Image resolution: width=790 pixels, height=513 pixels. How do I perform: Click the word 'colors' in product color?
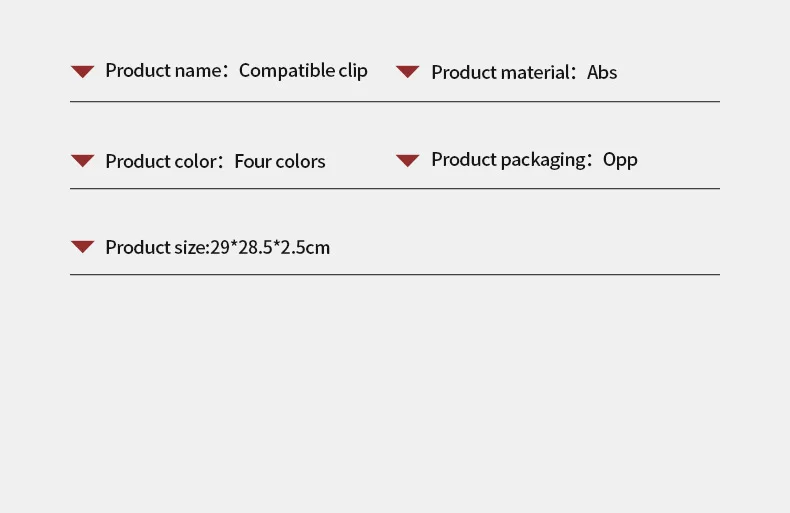tap(301, 162)
